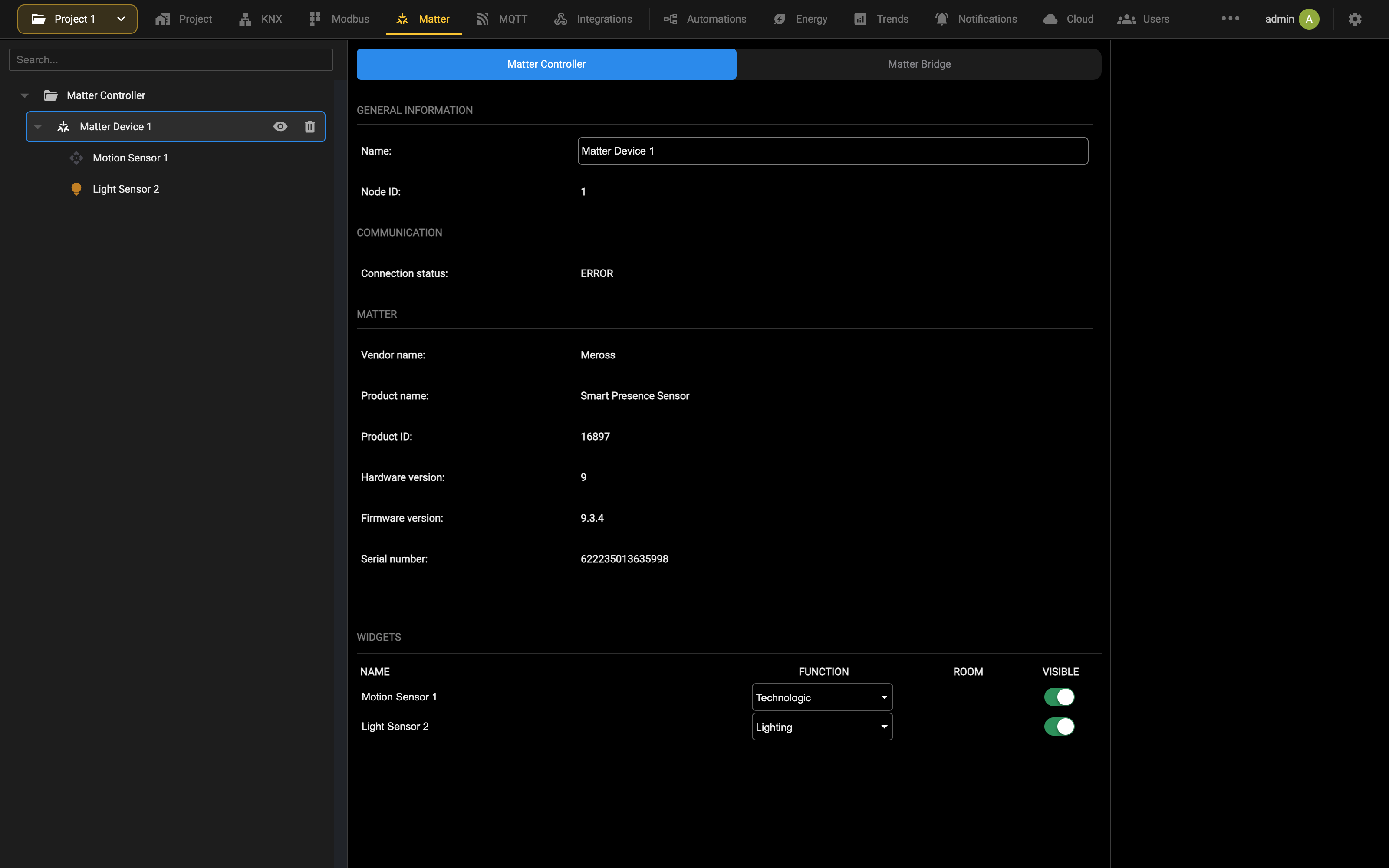Open the Integrations webhook icon

561,19
